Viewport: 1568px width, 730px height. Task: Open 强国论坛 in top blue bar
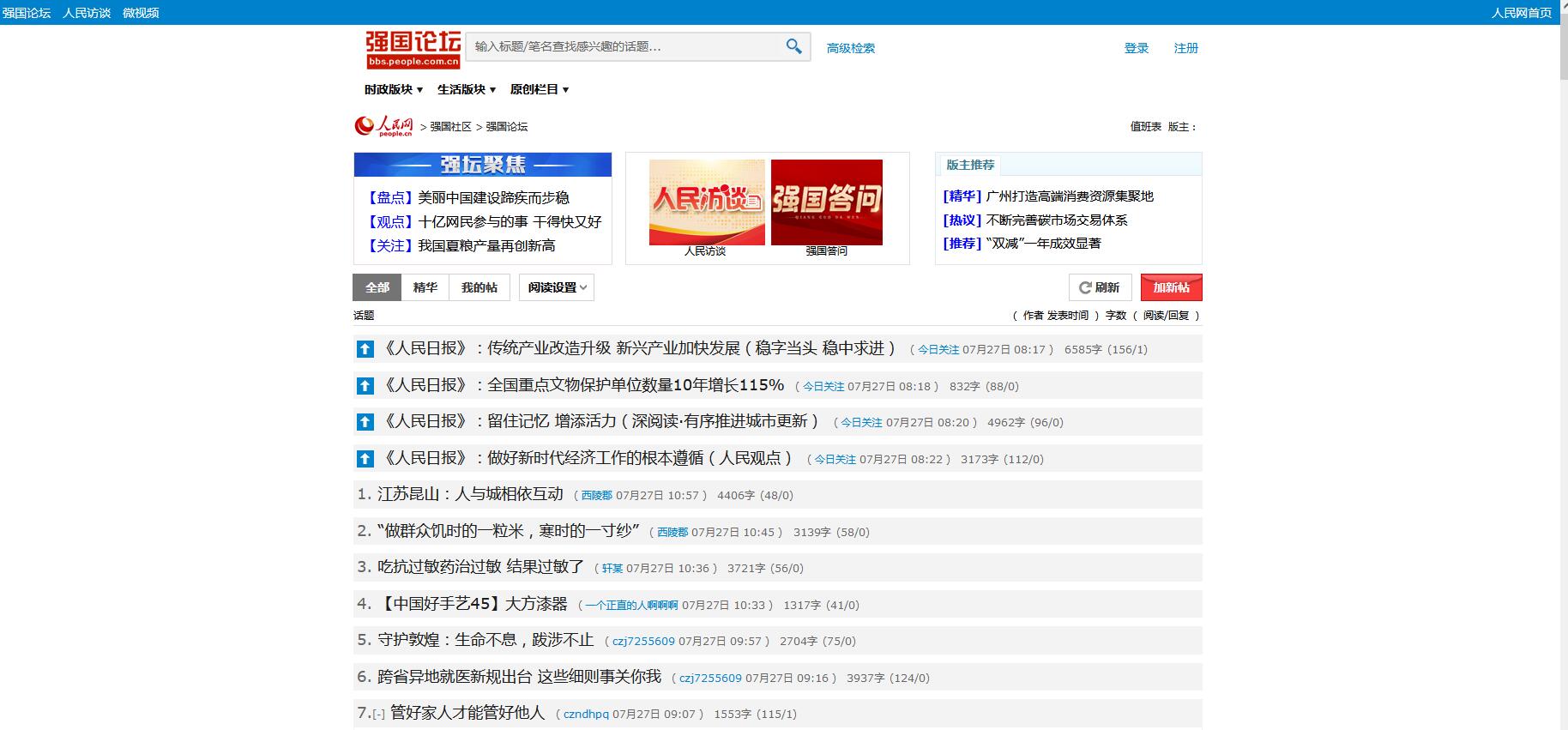(x=27, y=13)
